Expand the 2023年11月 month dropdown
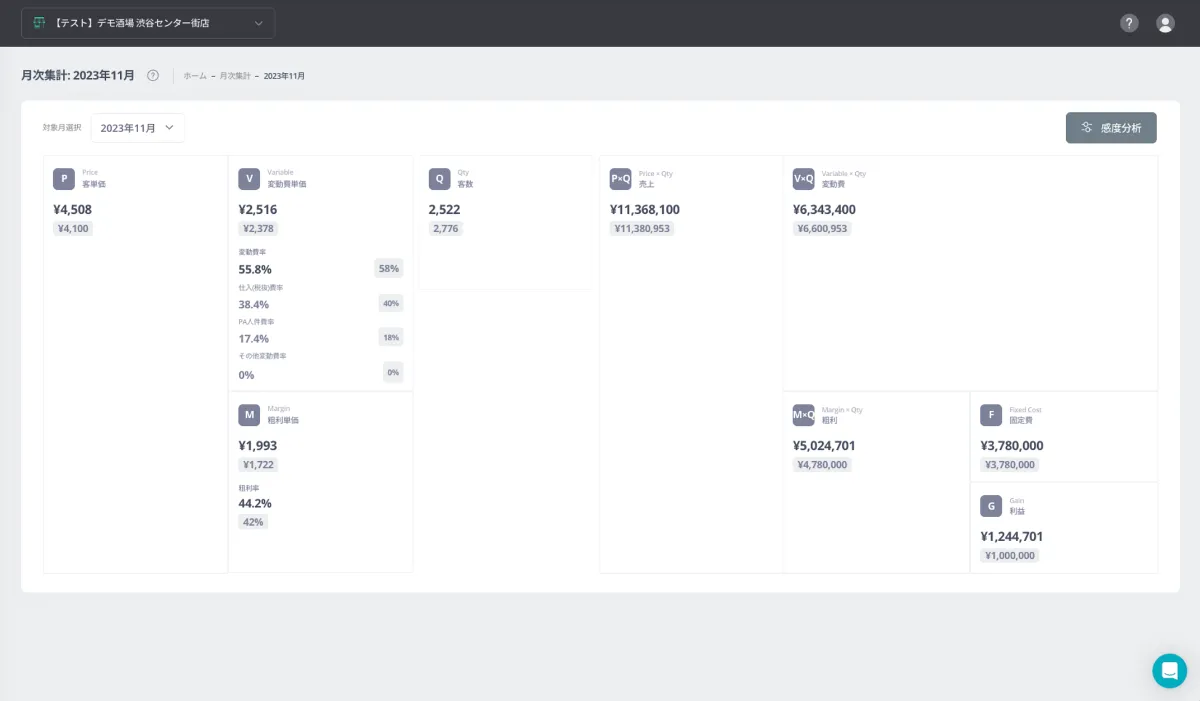The height and width of the screenshot is (701, 1200). [x=138, y=128]
